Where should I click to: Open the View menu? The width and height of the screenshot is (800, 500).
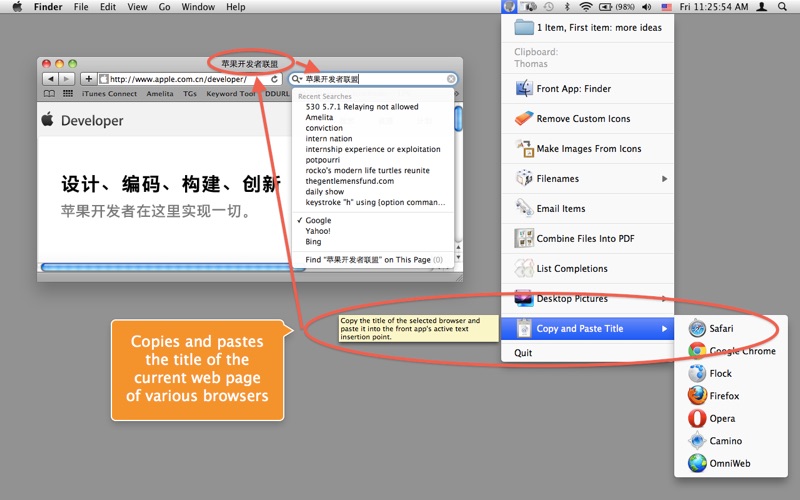pos(137,7)
